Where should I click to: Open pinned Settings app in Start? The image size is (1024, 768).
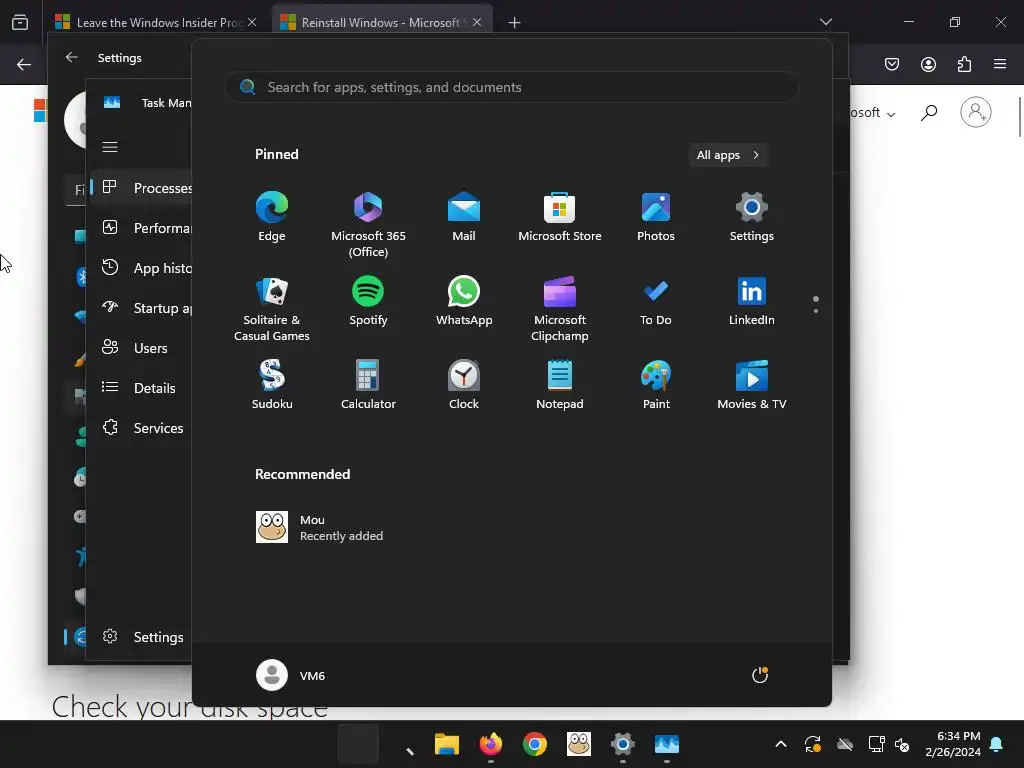pyautogui.click(x=752, y=217)
